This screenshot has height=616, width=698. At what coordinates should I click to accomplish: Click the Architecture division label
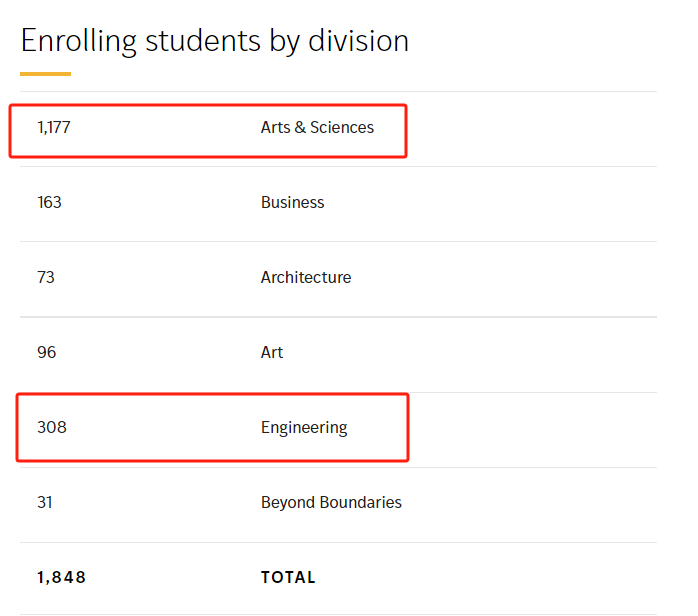[x=306, y=277]
